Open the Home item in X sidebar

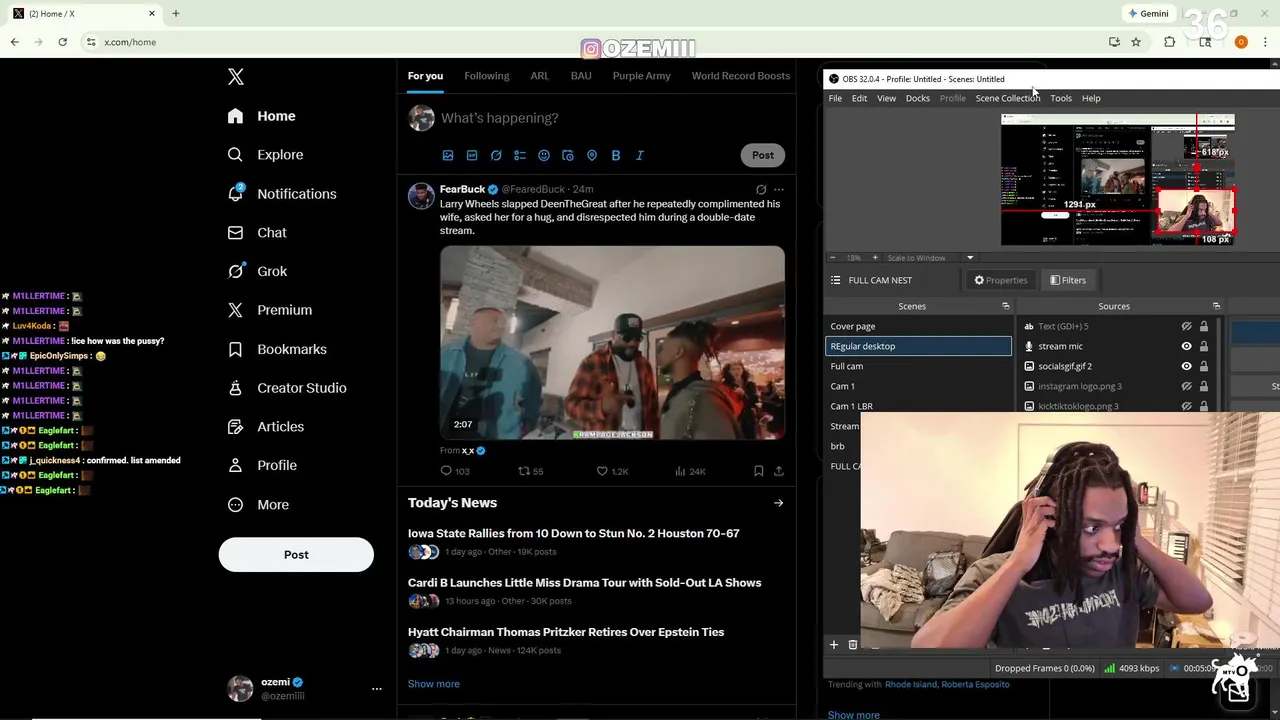click(x=261, y=116)
